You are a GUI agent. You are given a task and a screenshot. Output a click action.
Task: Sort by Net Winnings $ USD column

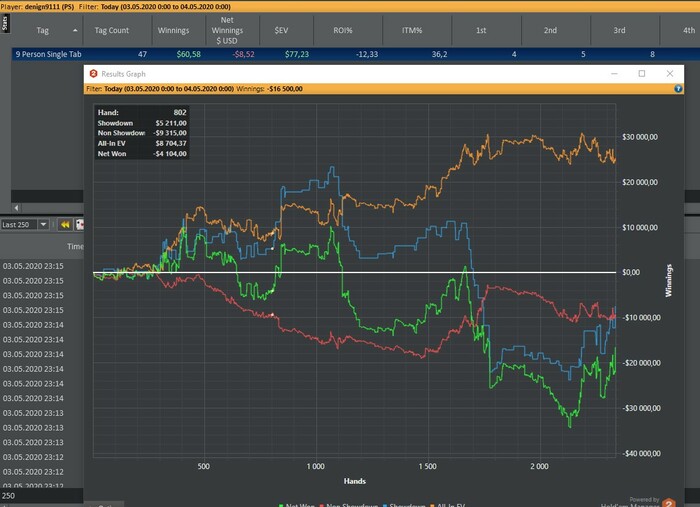pos(227,30)
